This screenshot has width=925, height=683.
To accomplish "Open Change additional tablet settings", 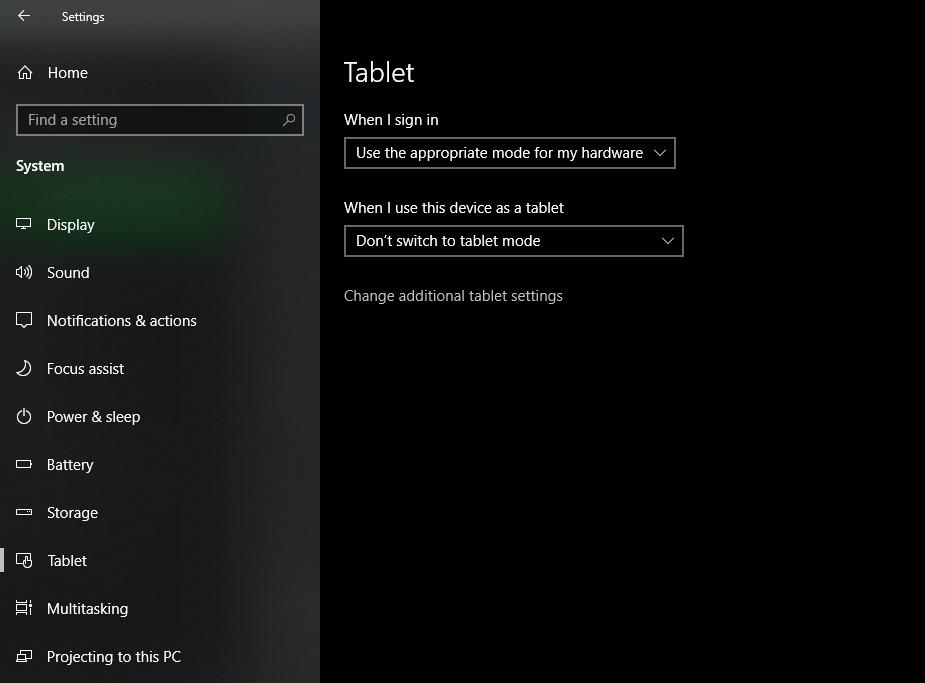I will [453, 295].
